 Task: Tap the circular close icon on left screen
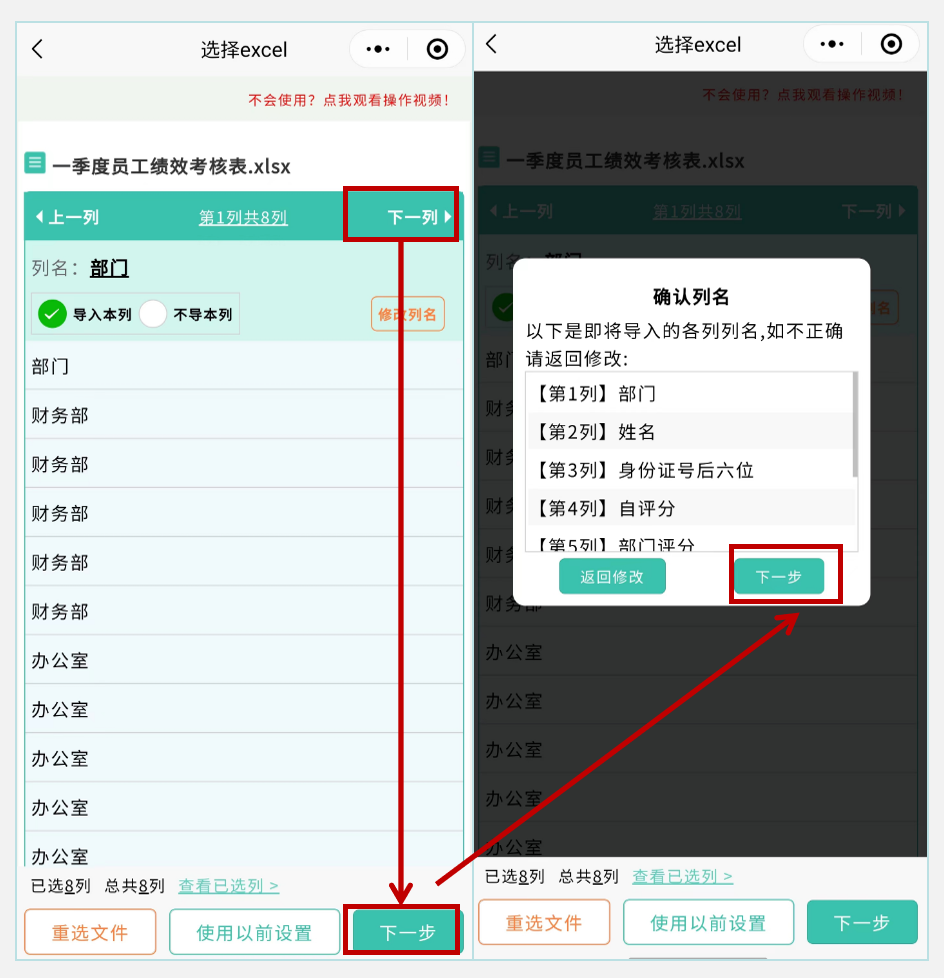(x=437, y=49)
